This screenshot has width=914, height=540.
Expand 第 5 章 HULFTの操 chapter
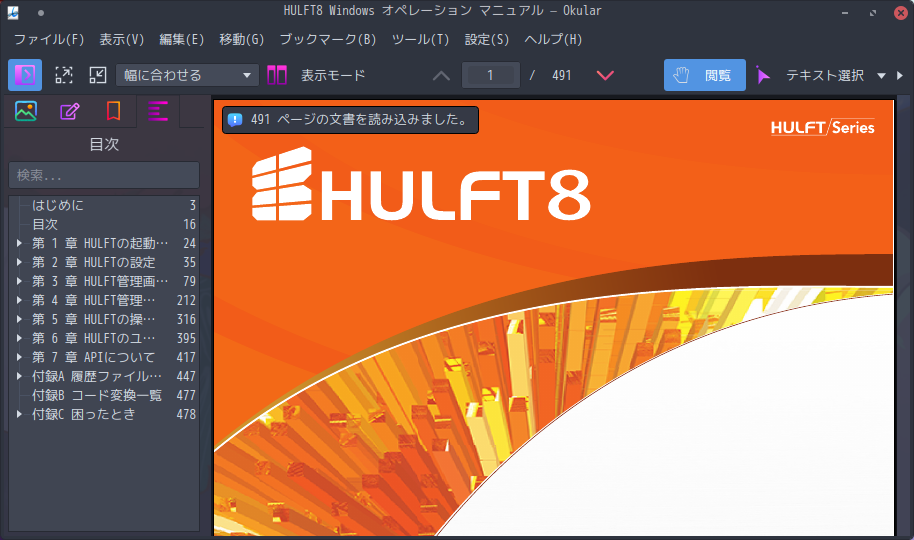coord(19,319)
